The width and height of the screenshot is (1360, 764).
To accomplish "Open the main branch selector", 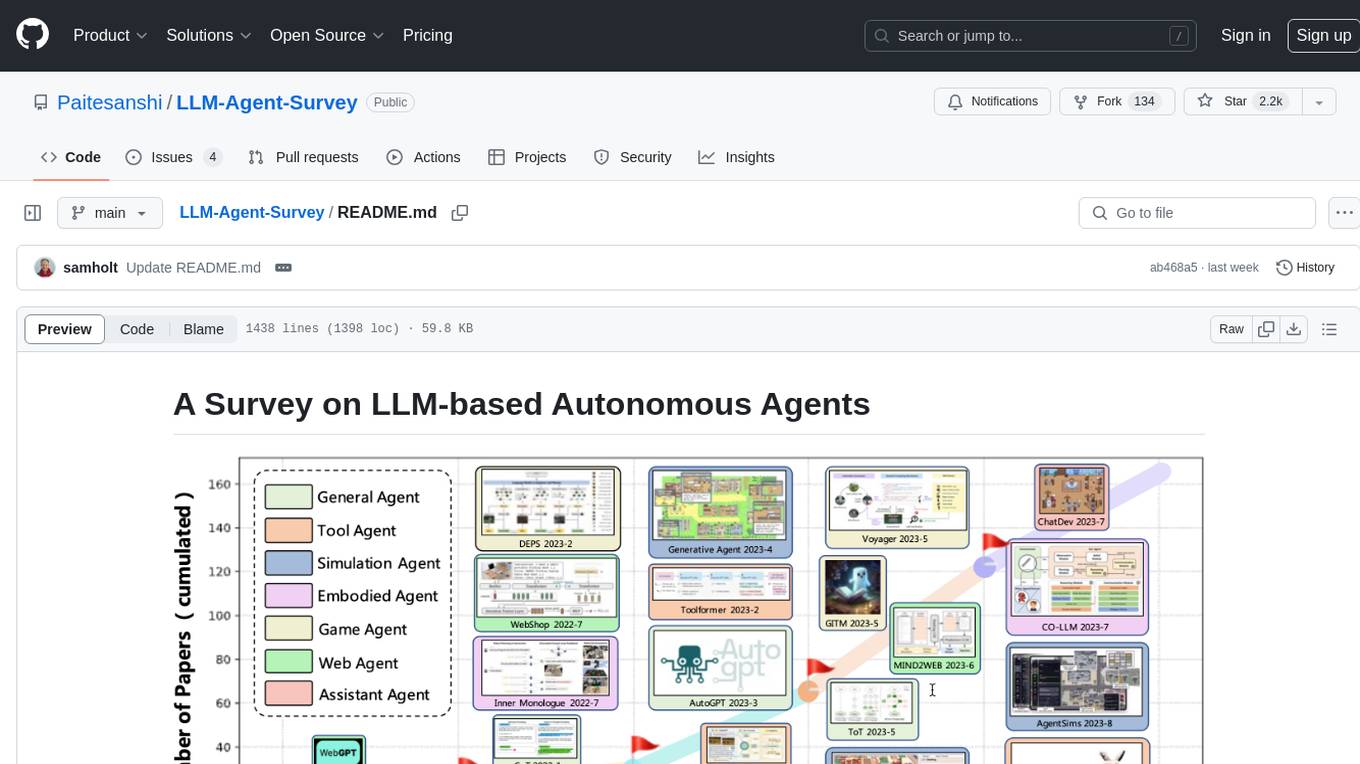I will tap(110, 213).
